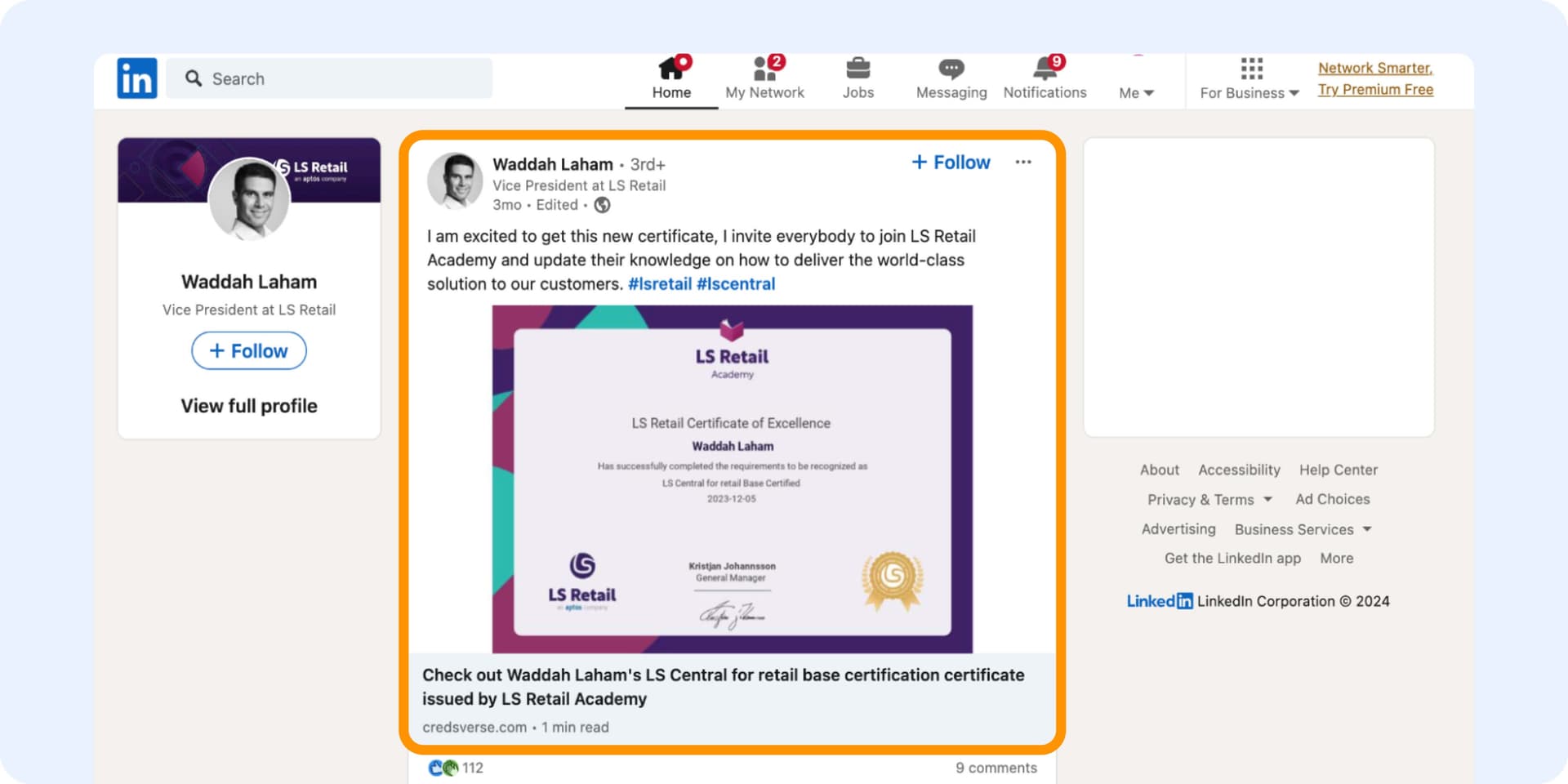Click the reaction icons showing 112 likes

click(455, 767)
